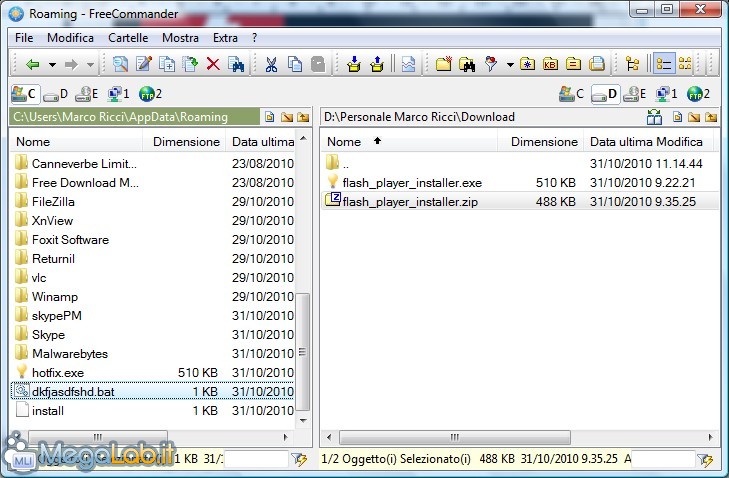Click the folder binoculars search icon
The width and height of the screenshot is (729, 478).
click(x=467, y=64)
